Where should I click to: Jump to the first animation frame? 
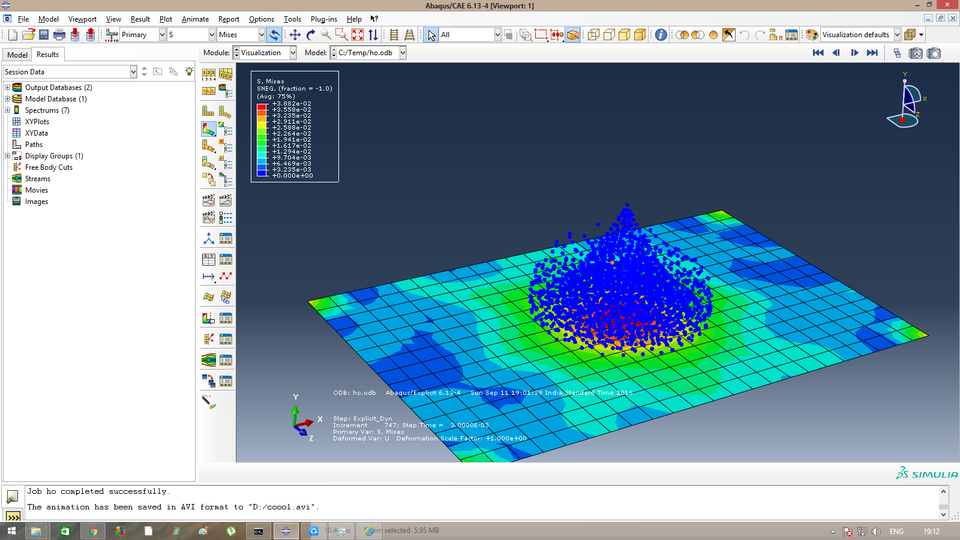point(818,53)
